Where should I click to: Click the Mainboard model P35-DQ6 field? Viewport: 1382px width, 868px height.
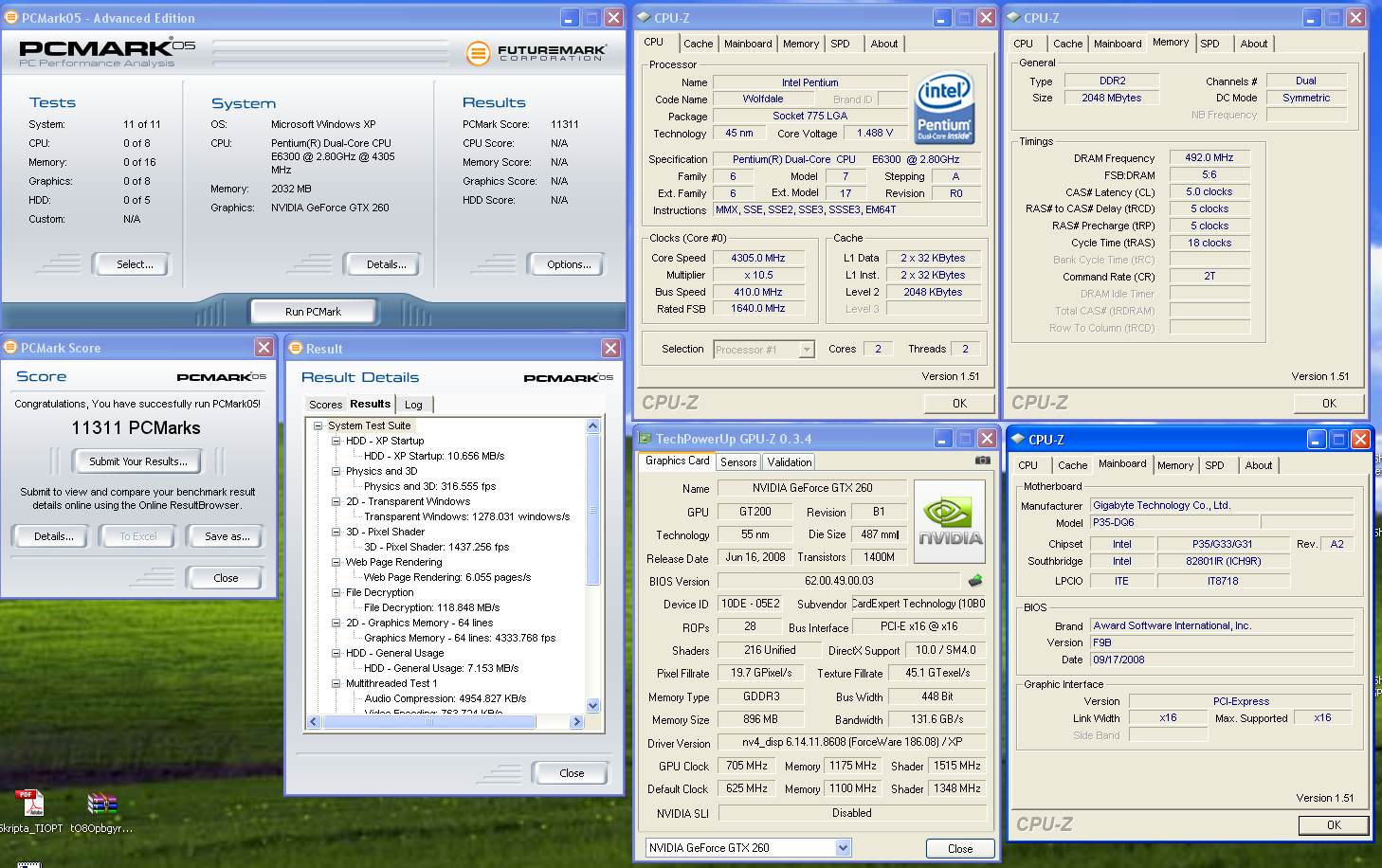[1174, 522]
